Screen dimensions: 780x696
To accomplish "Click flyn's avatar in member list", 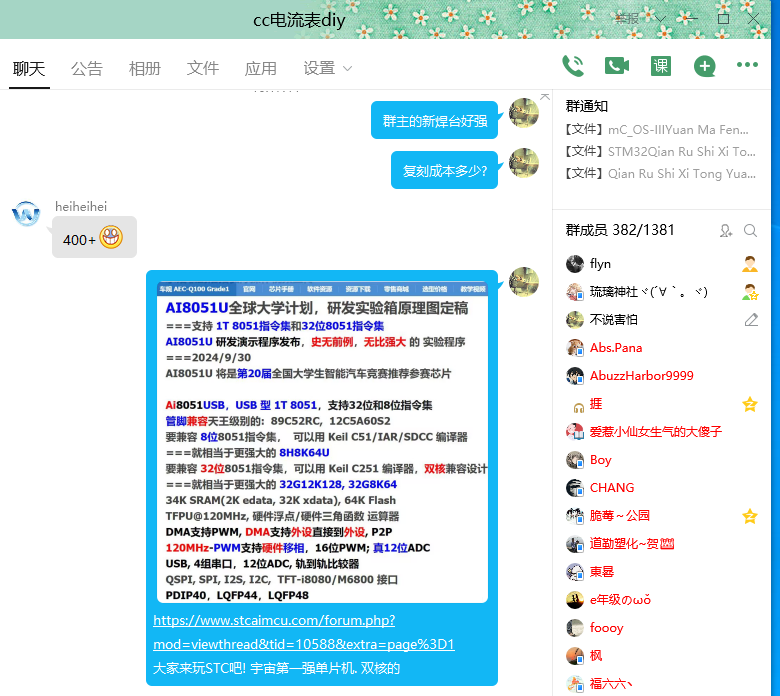I will pyautogui.click(x=575, y=264).
